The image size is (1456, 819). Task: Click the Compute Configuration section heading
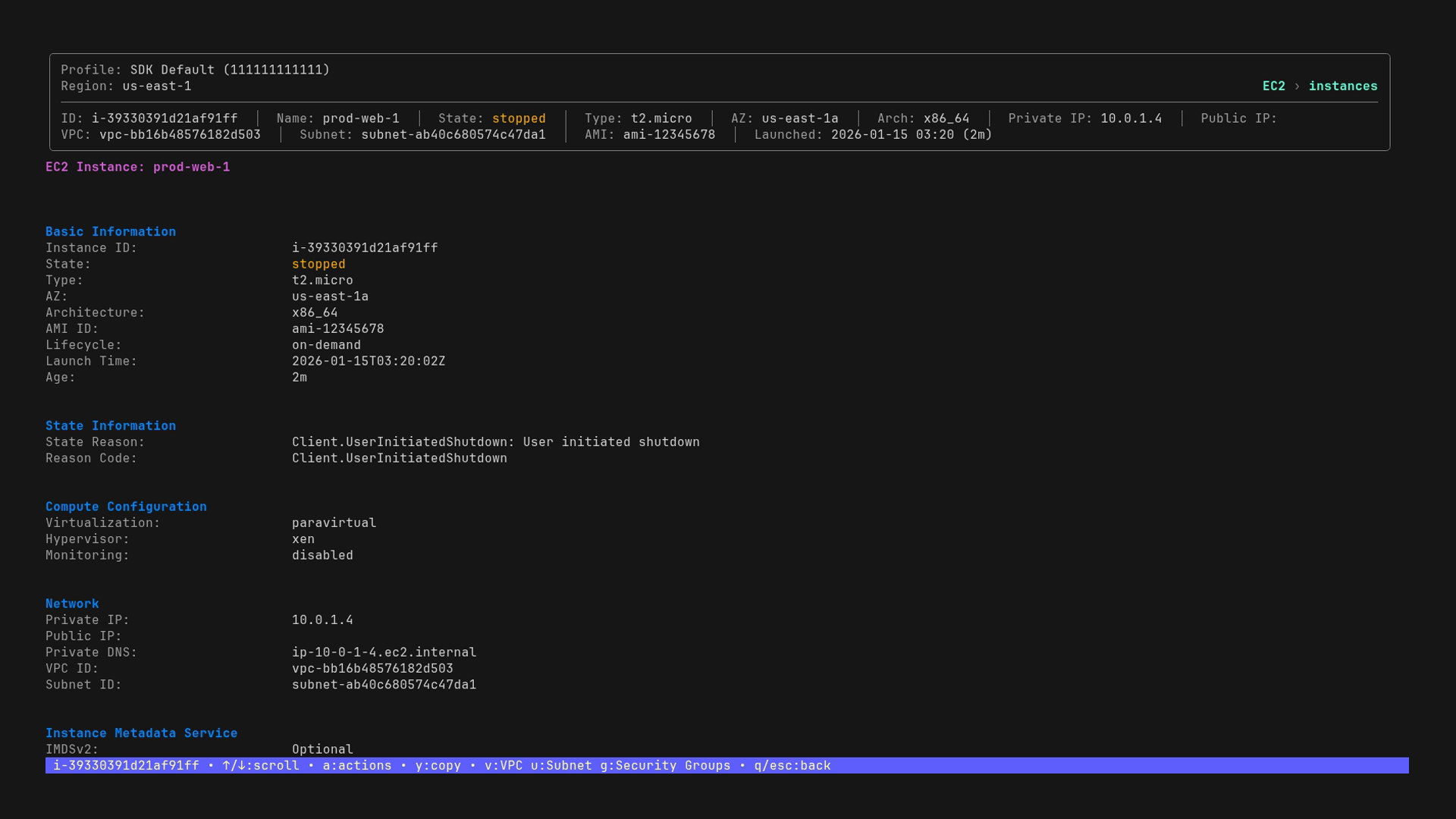pos(126,507)
